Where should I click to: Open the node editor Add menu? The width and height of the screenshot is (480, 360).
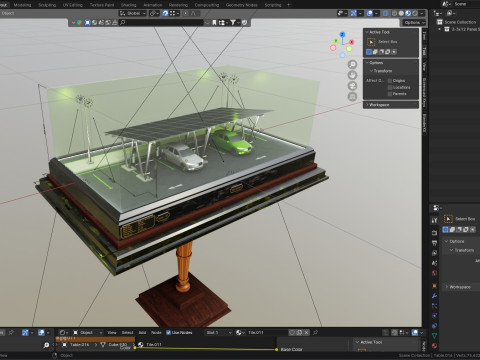pyautogui.click(x=142, y=332)
